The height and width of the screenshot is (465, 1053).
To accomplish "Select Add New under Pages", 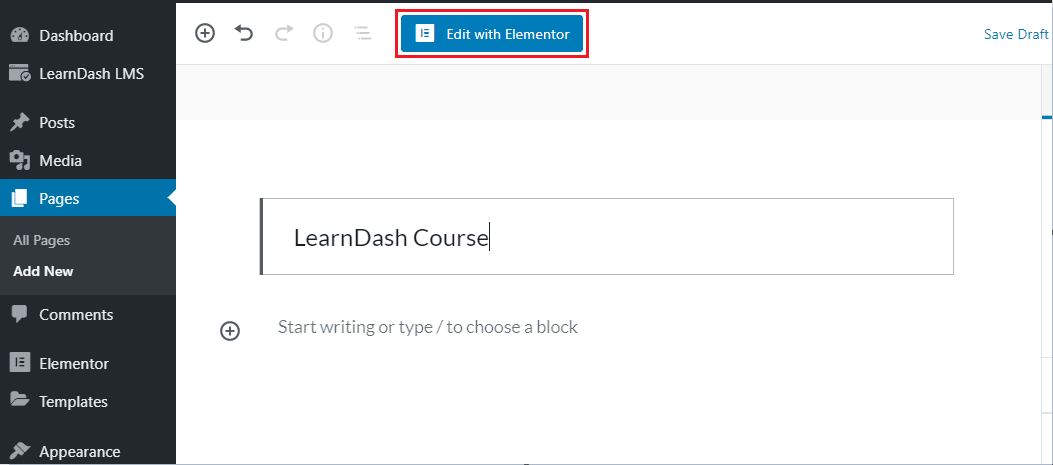I will 43,272.
